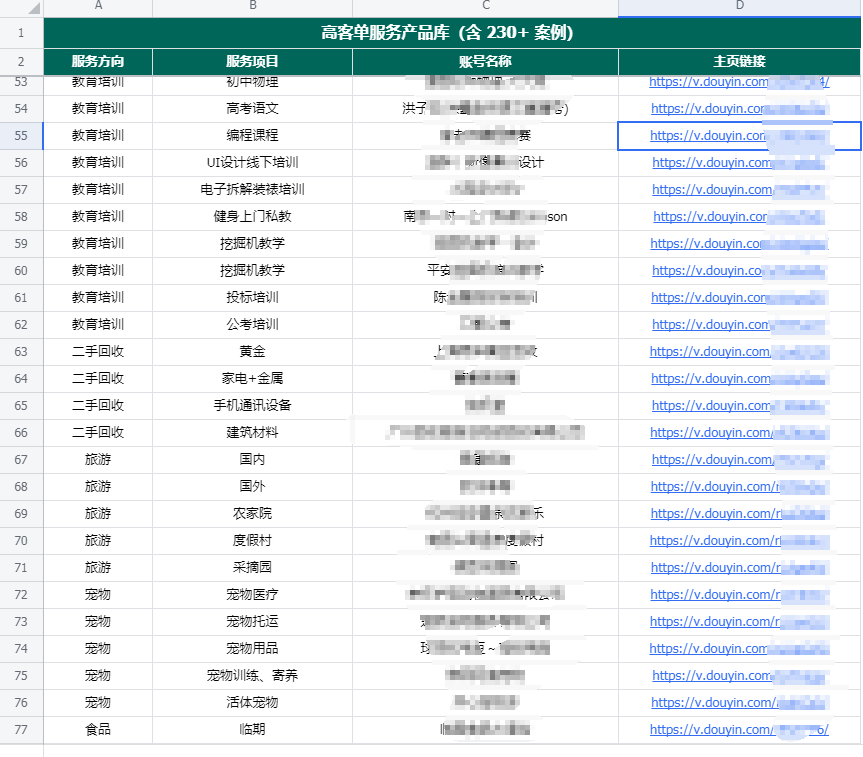Screen dimensions: 863x757
Task: Open the douyin link for 宠物医疗 row
Action: tap(710, 594)
